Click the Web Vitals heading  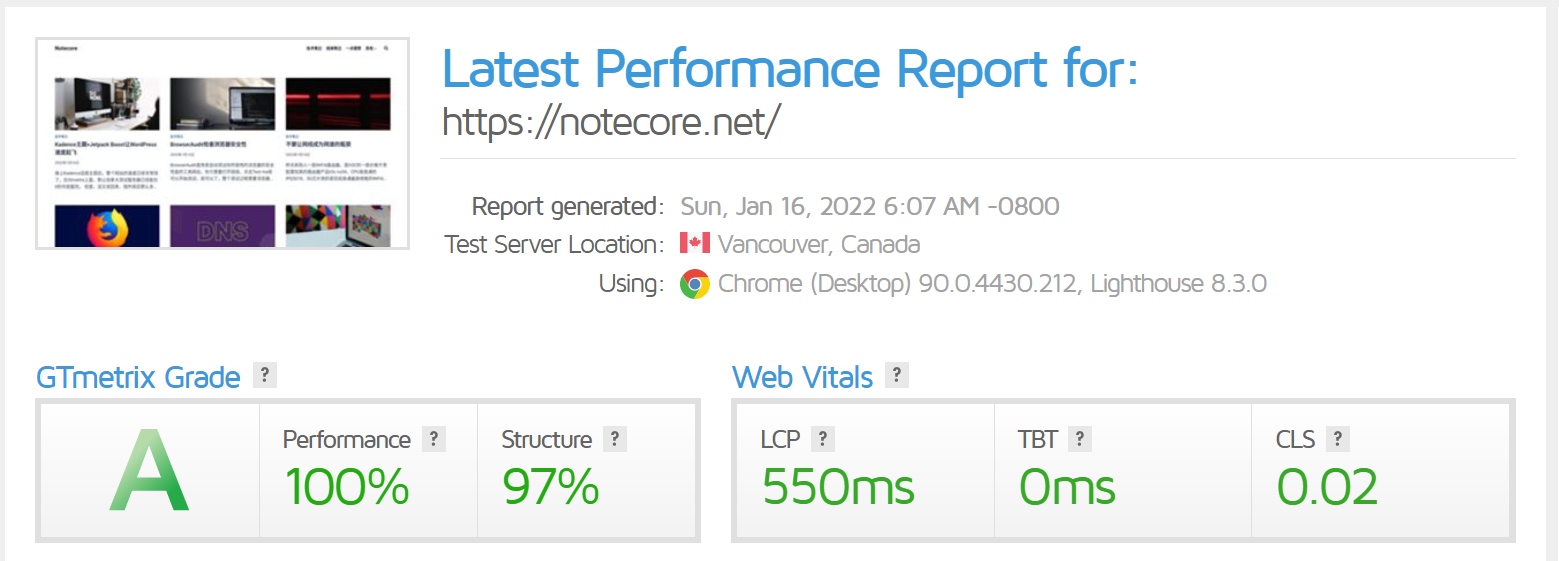pyautogui.click(x=802, y=377)
